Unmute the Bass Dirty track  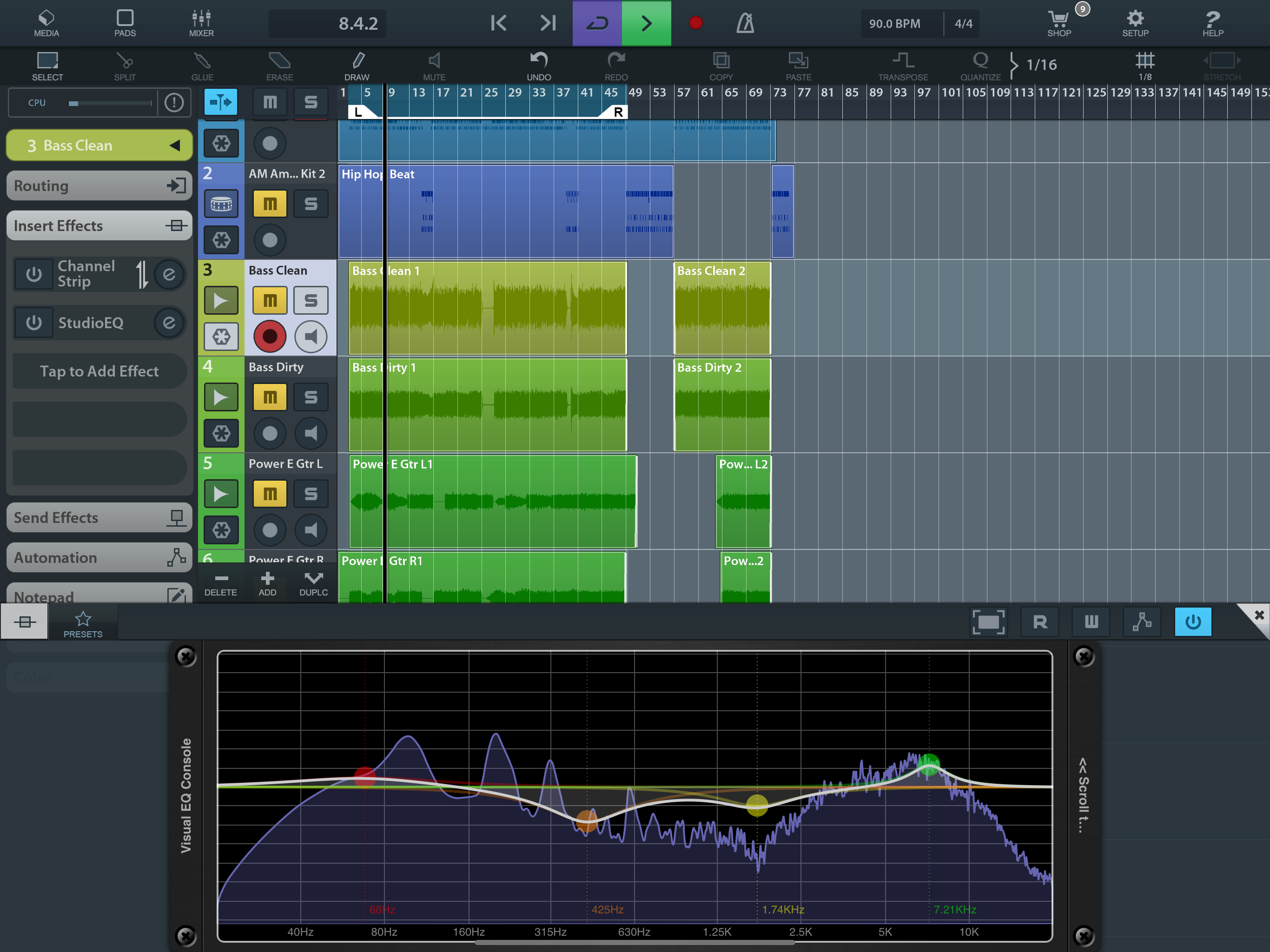(269, 397)
